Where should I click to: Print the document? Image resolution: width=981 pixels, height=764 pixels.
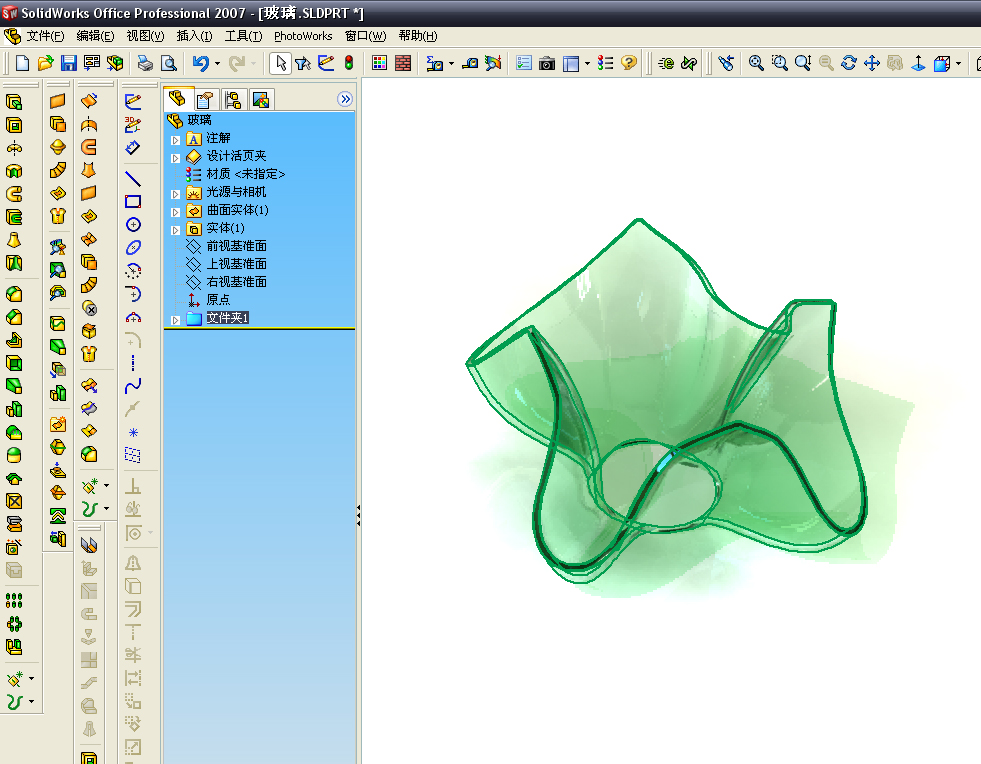click(145, 63)
